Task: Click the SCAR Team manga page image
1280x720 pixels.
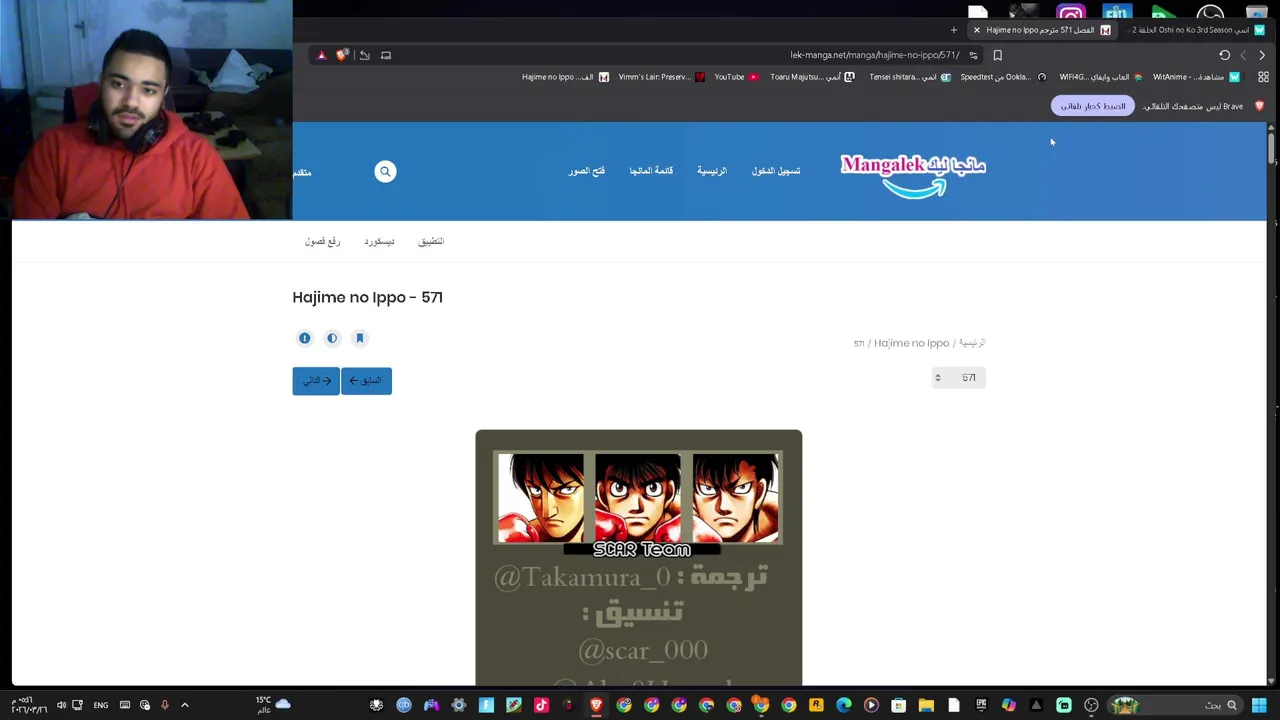Action: click(x=638, y=557)
